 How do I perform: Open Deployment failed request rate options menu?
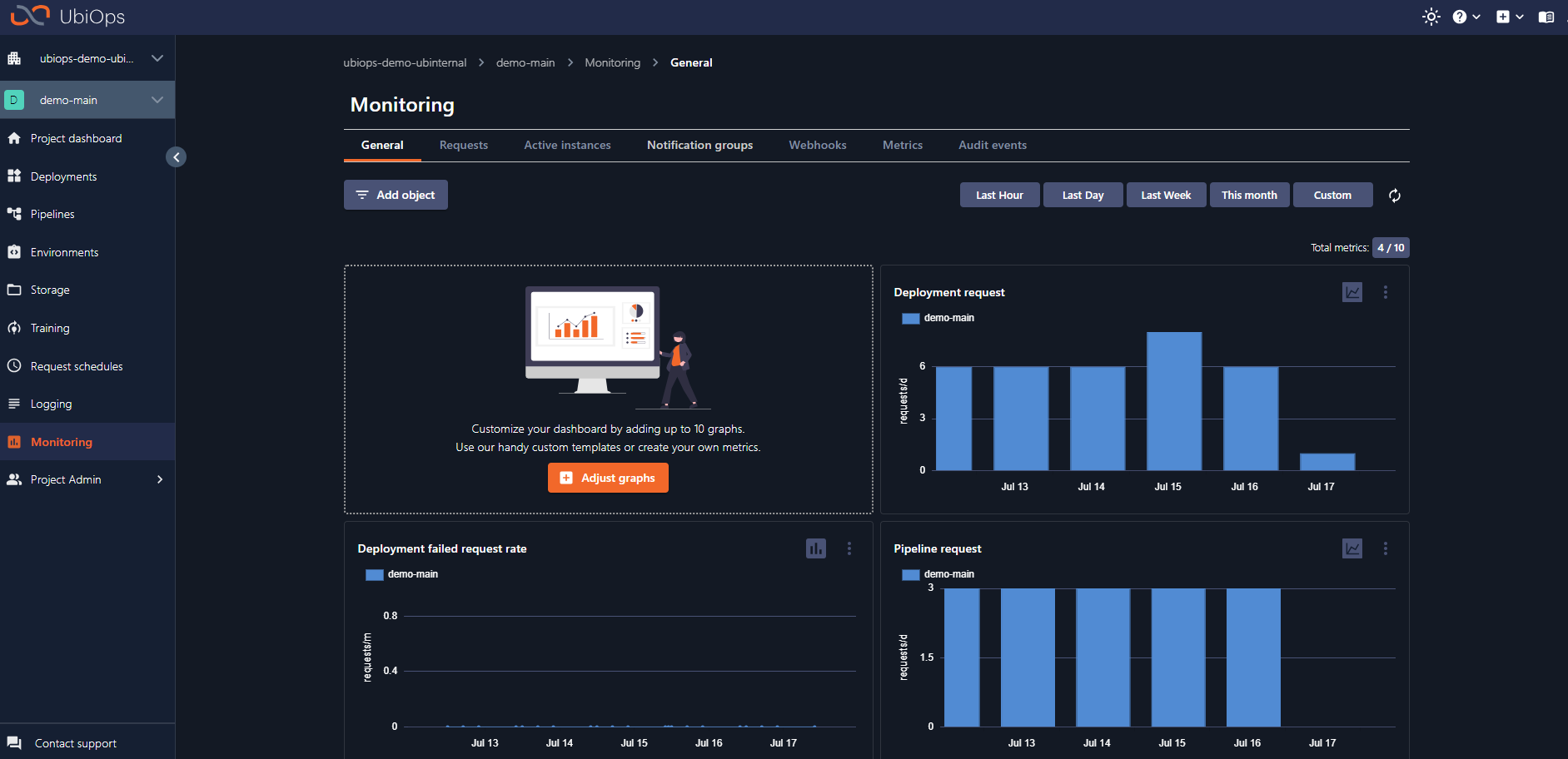click(849, 548)
